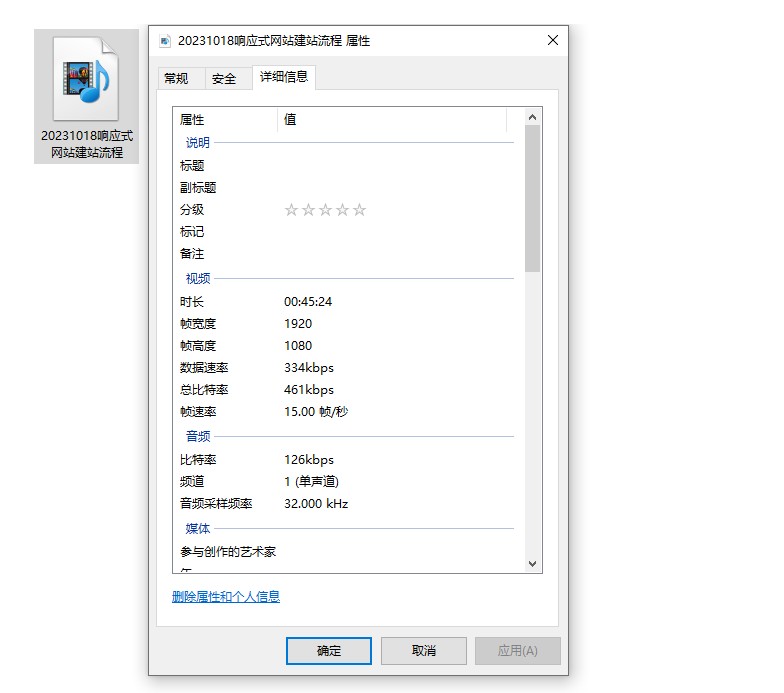The width and height of the screenshot is (784, 693).
Task: Click the 应用(A) button
Action: 518,650
